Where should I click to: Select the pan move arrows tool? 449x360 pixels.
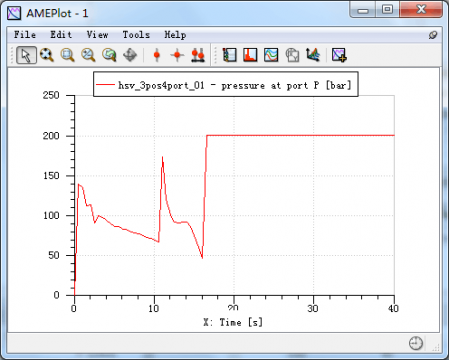130,55
